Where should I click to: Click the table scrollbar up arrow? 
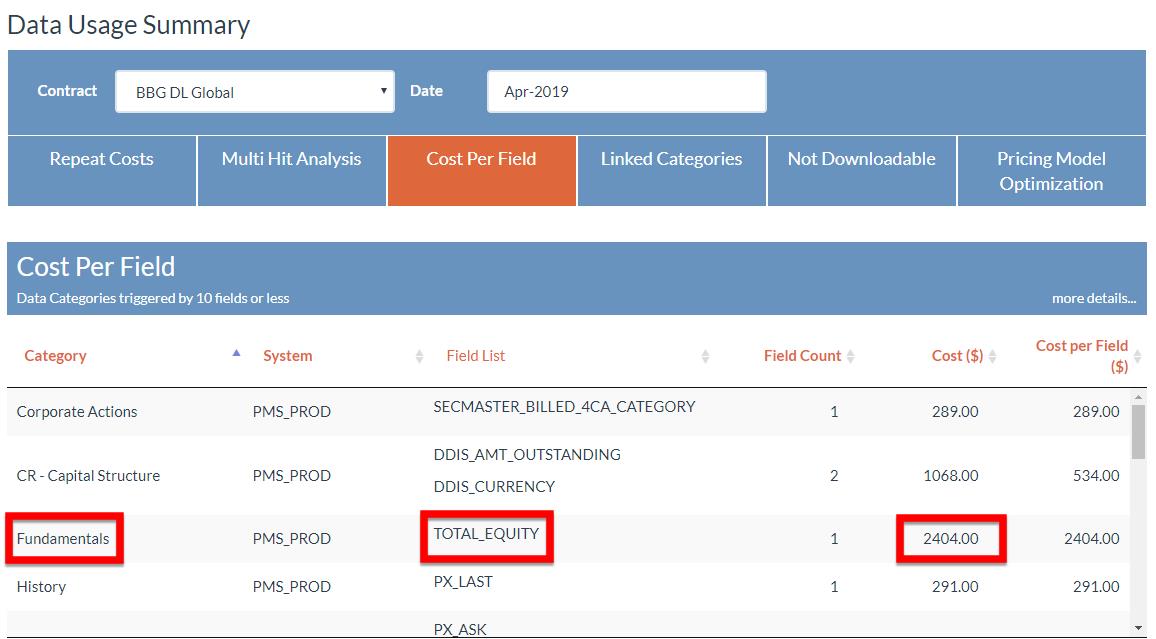pyautogui.click(x=1138, y=397)
